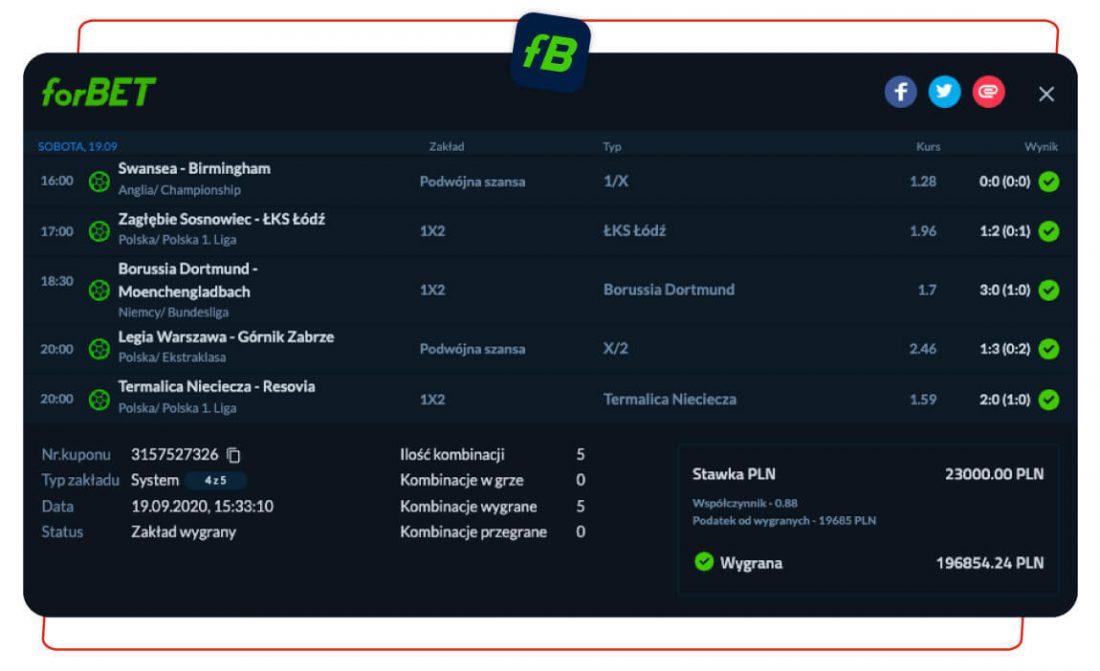Close the coupon popup
Viewport: 1100px width, 671px height.
[1046, 94]
